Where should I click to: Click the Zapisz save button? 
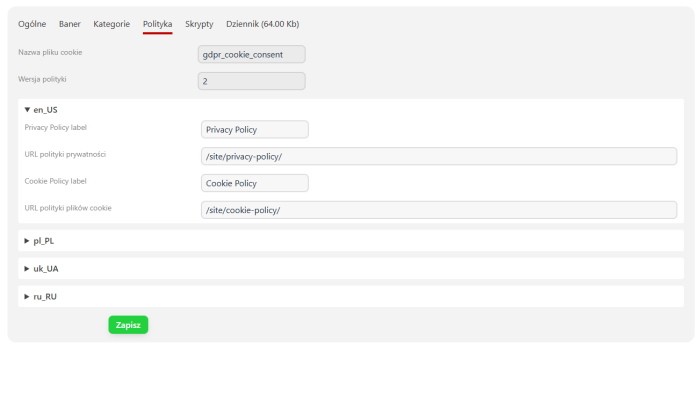pyautogui.click(x=128, y=325)
